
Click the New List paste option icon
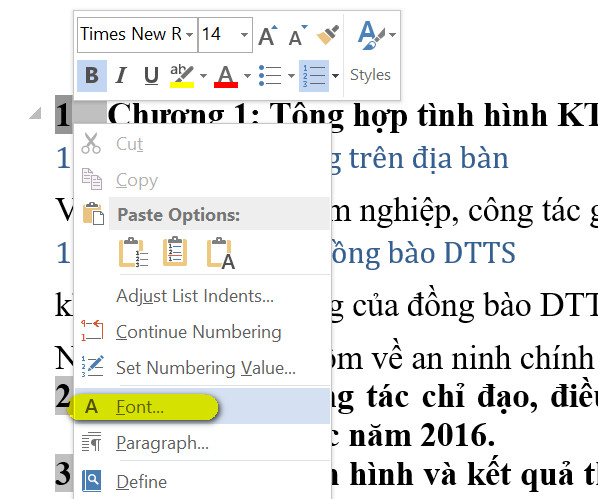175,251
